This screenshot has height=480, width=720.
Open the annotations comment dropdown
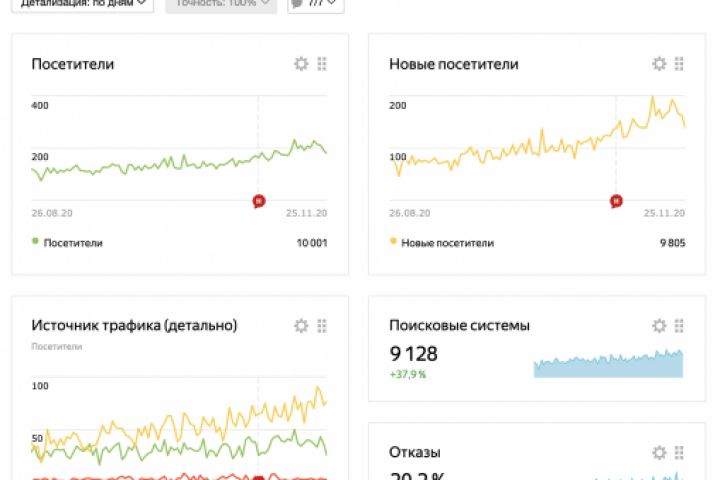[x=316, y=5]
